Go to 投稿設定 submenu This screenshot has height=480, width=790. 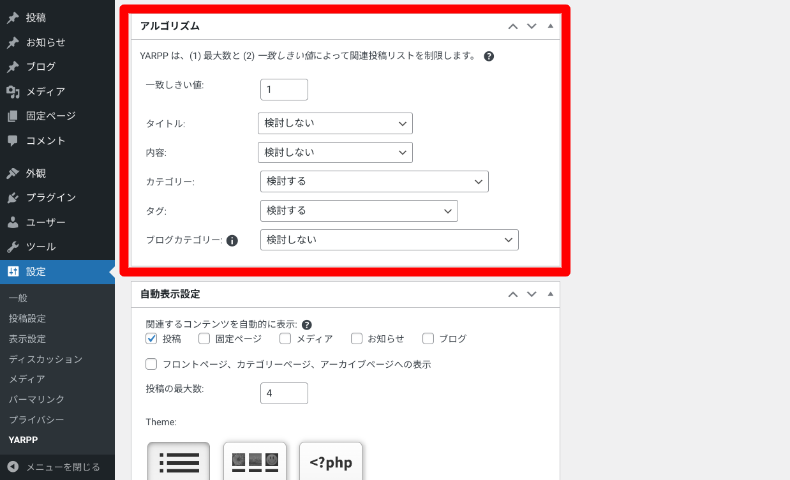point(27,318)
